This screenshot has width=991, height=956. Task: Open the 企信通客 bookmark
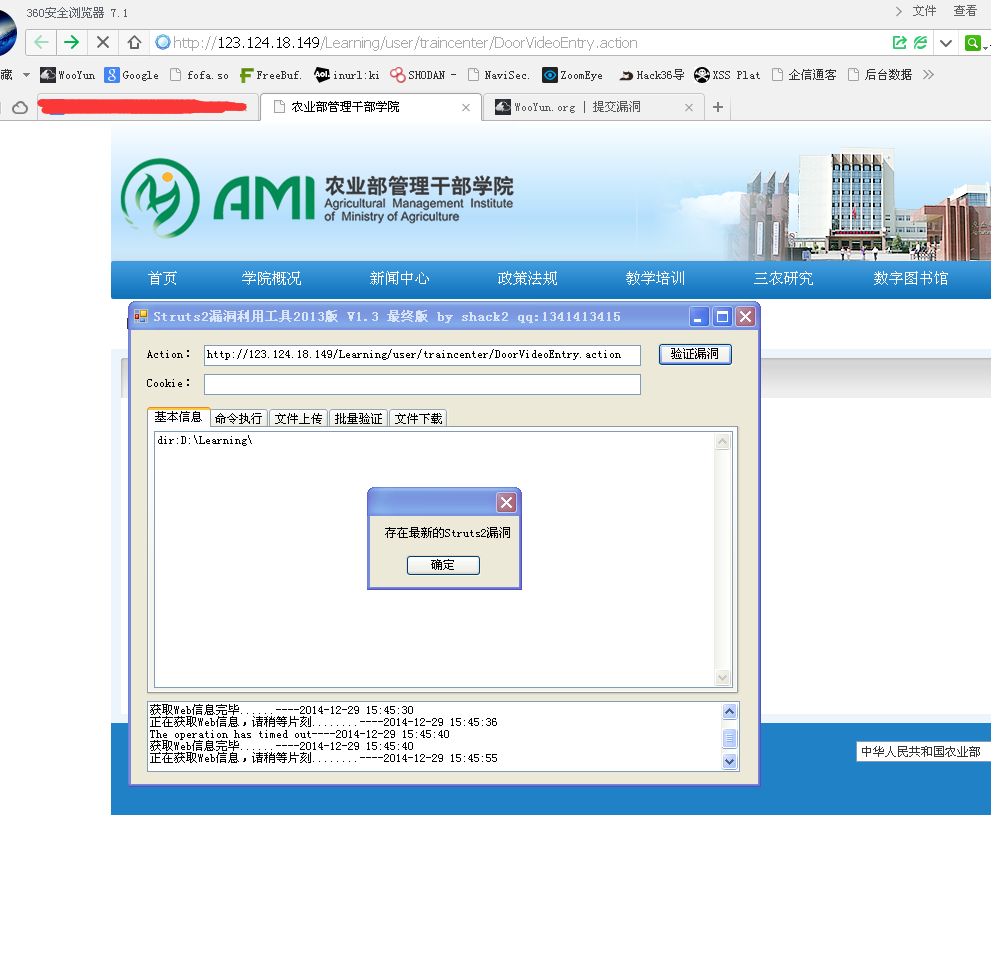pos(804,75)
